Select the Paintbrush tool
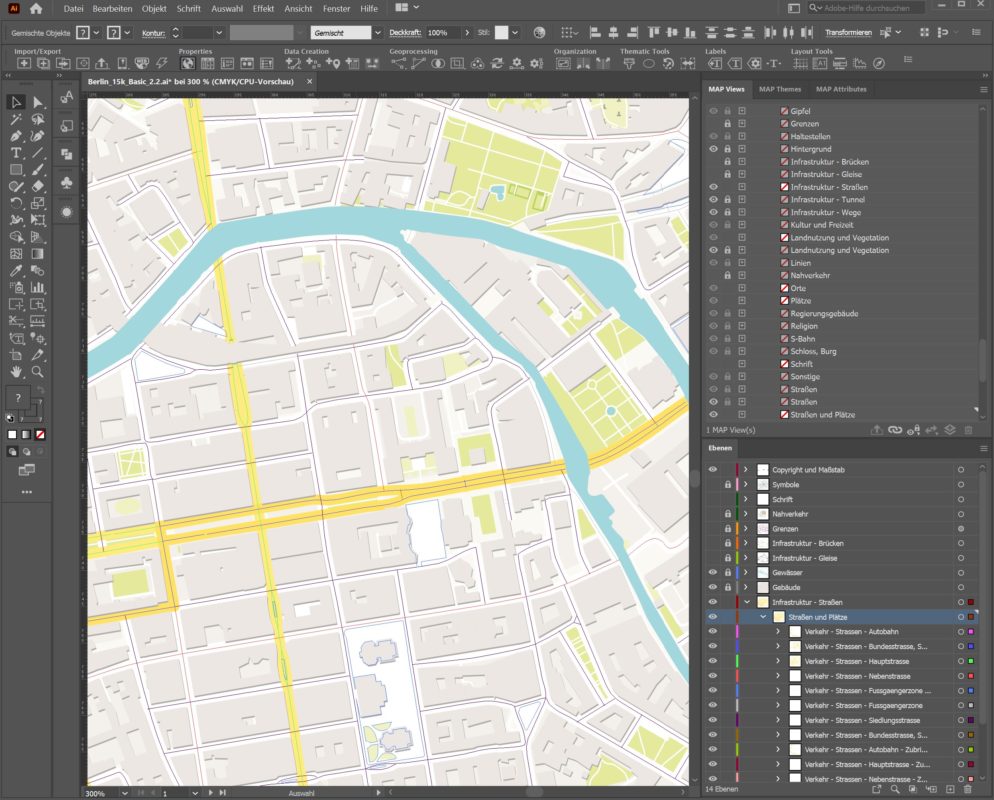The width and height of the screenshot is (994, 800). click(37, 169)
